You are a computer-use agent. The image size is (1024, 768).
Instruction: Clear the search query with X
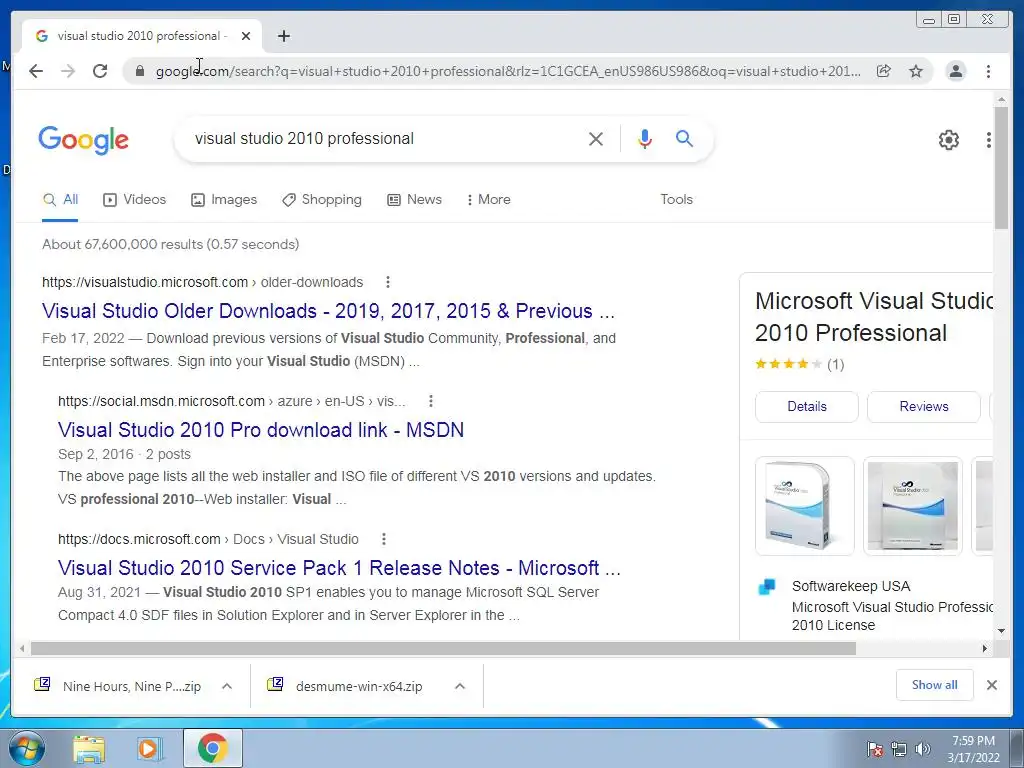coord(596,138)
